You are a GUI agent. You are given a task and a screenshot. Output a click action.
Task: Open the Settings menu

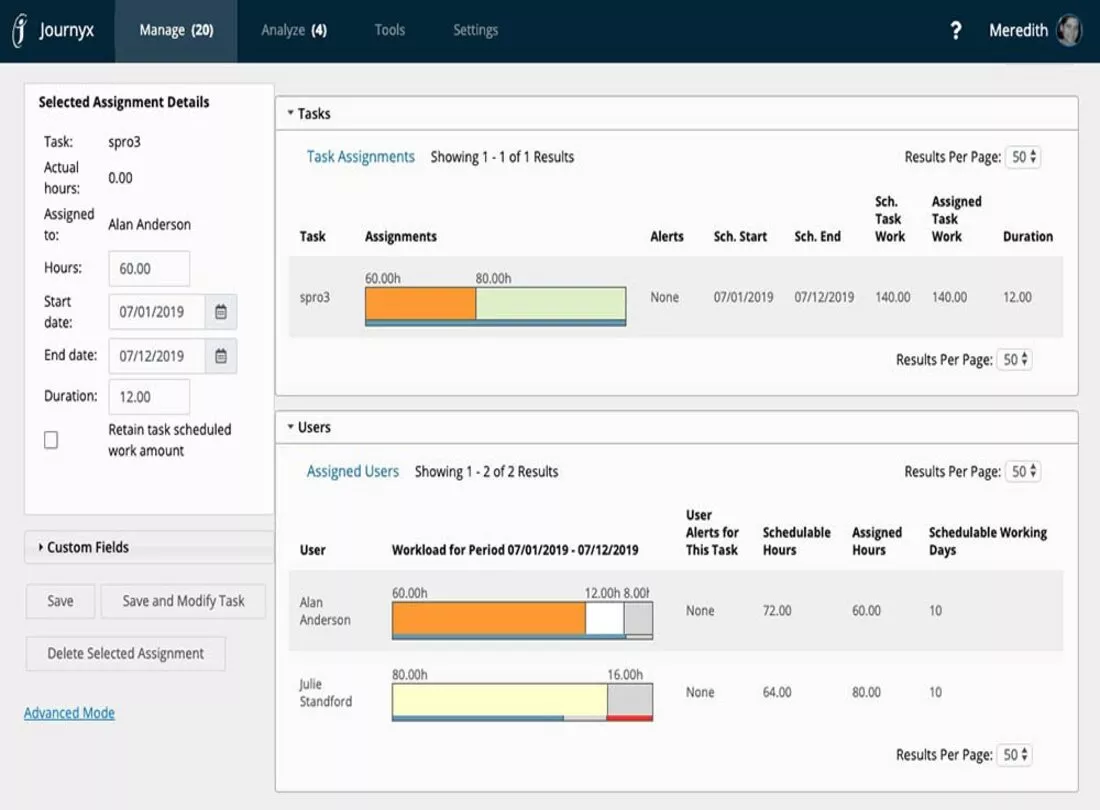pyautogui.click(x=476, y=30)
